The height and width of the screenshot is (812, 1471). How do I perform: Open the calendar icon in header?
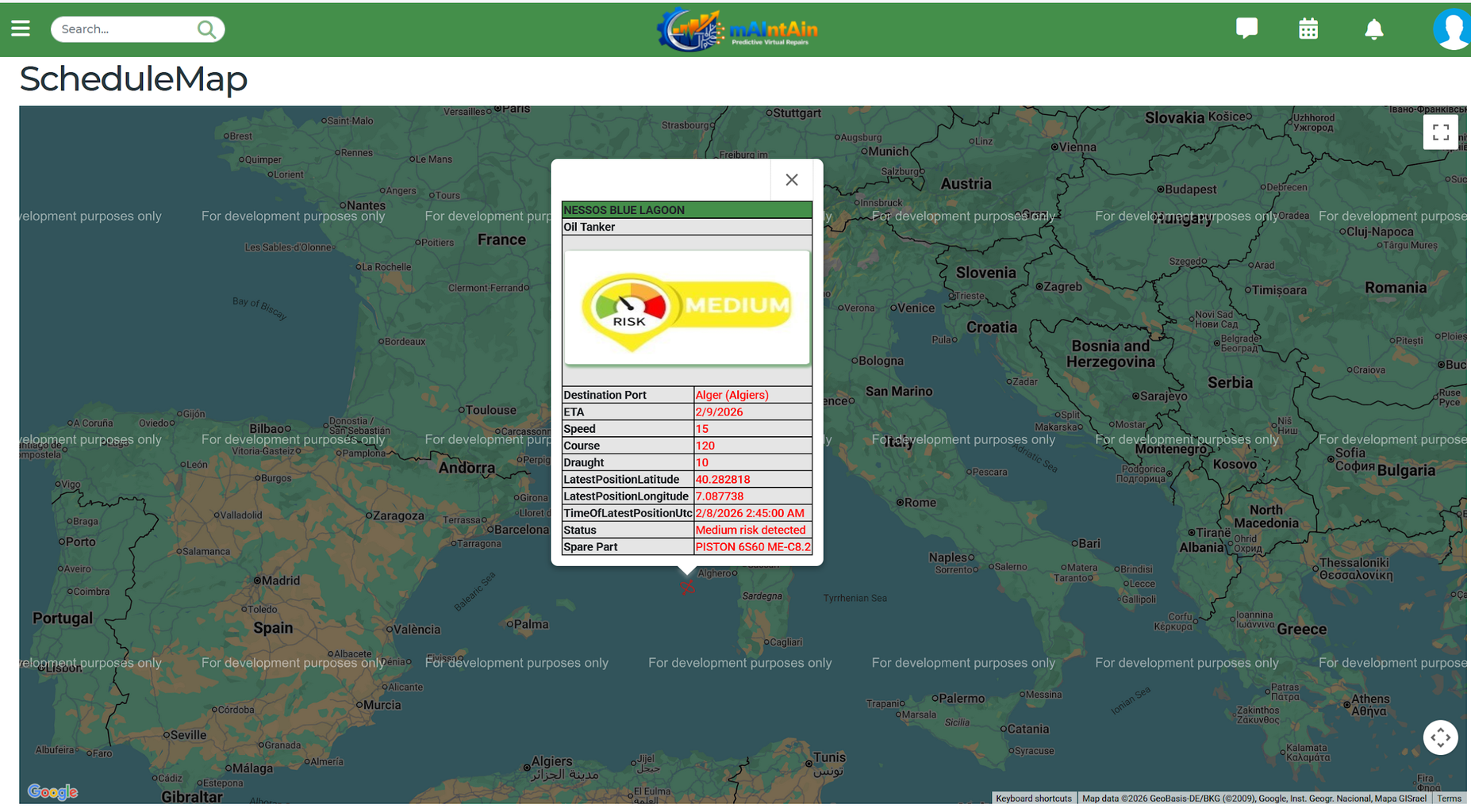(1308, 29)
